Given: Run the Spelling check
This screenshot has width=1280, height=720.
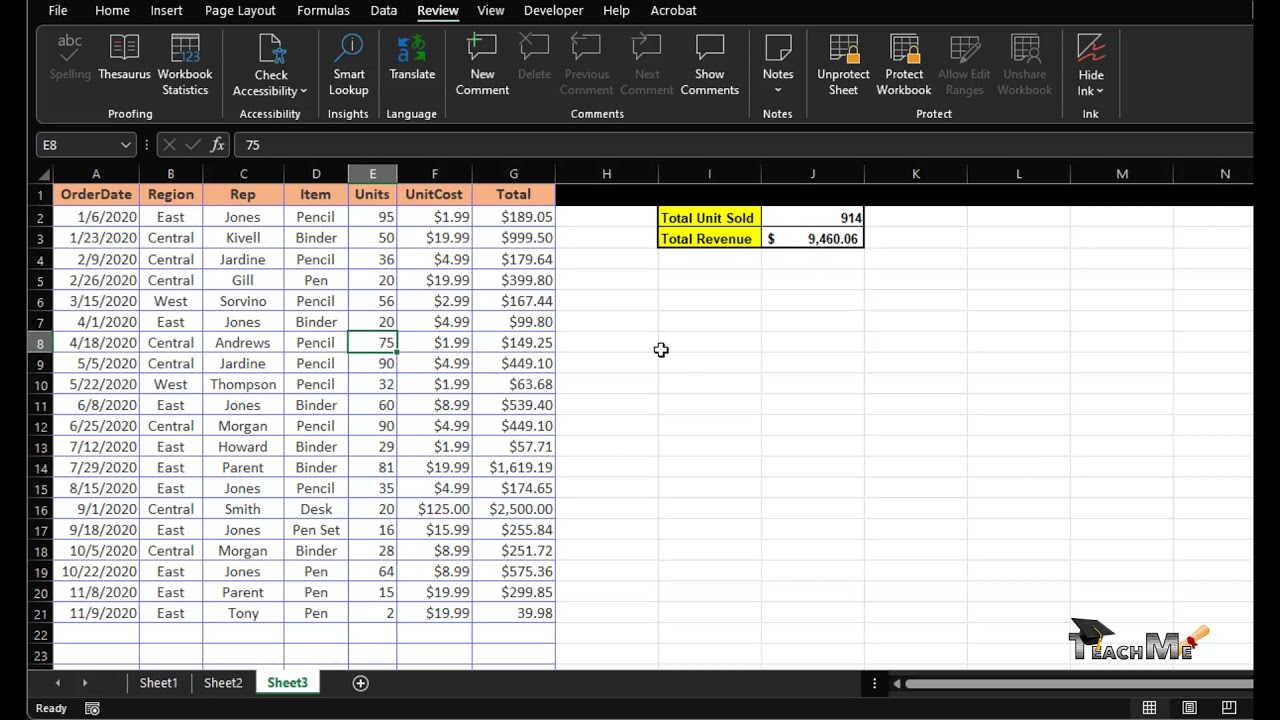Looking at the screenshot, I should (x=70, y=59).
